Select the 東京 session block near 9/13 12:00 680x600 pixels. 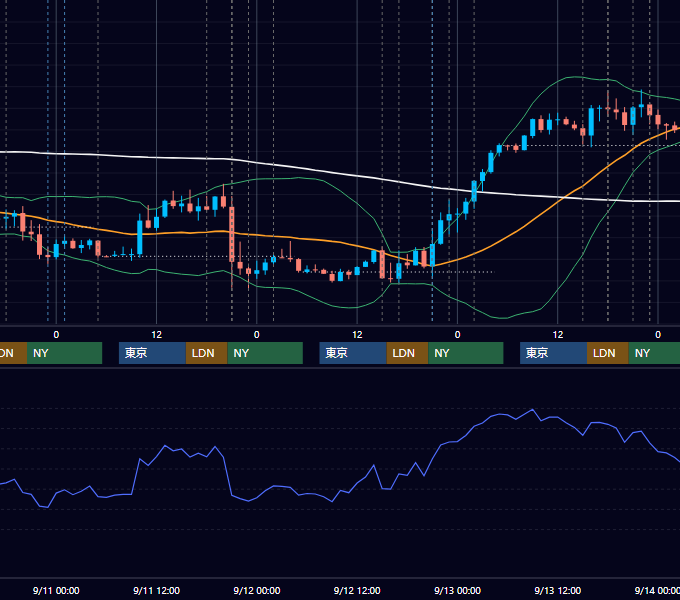pos(553,353)
